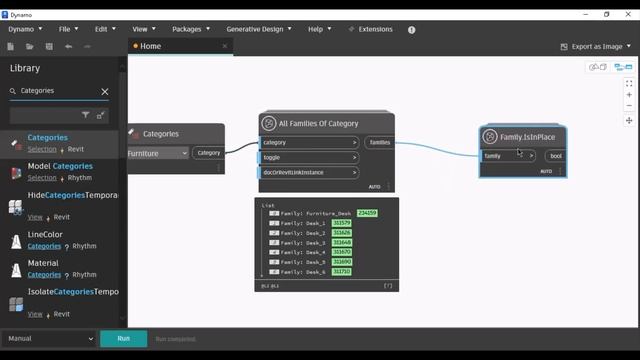Click the All Families Of Category node icon
The width and height of the screenshot is (640, 360).
coord(269,123)
